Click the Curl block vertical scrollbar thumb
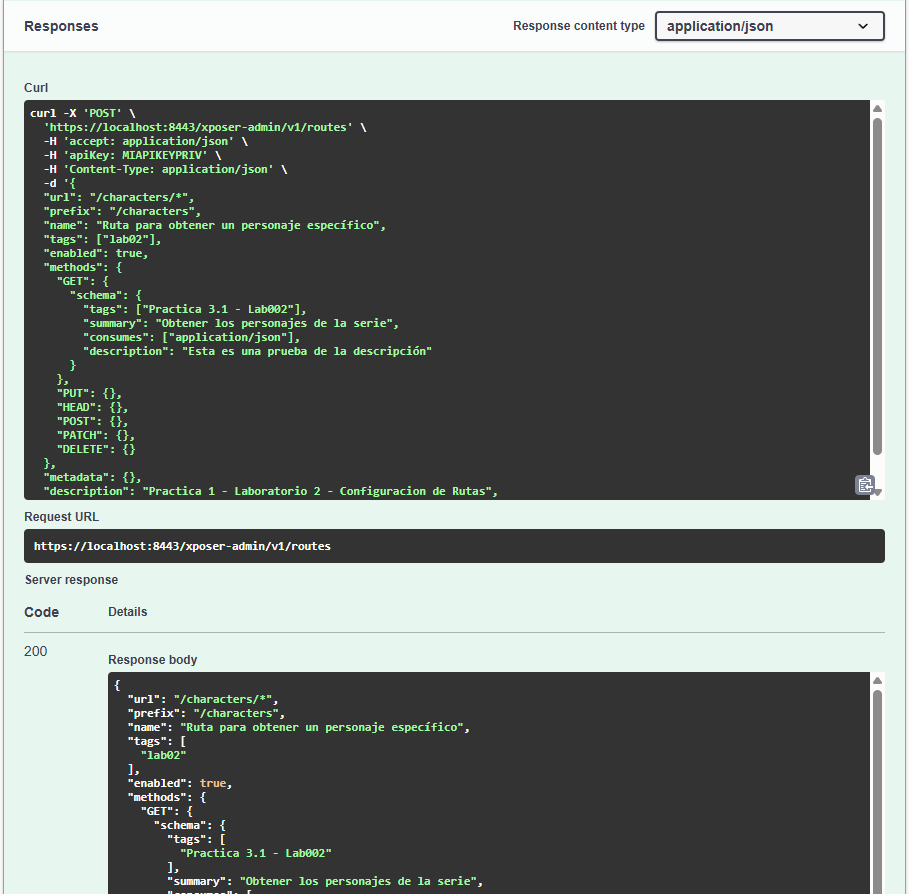The image size is (909, 894). pyautogui.click(x=877, y=285)
